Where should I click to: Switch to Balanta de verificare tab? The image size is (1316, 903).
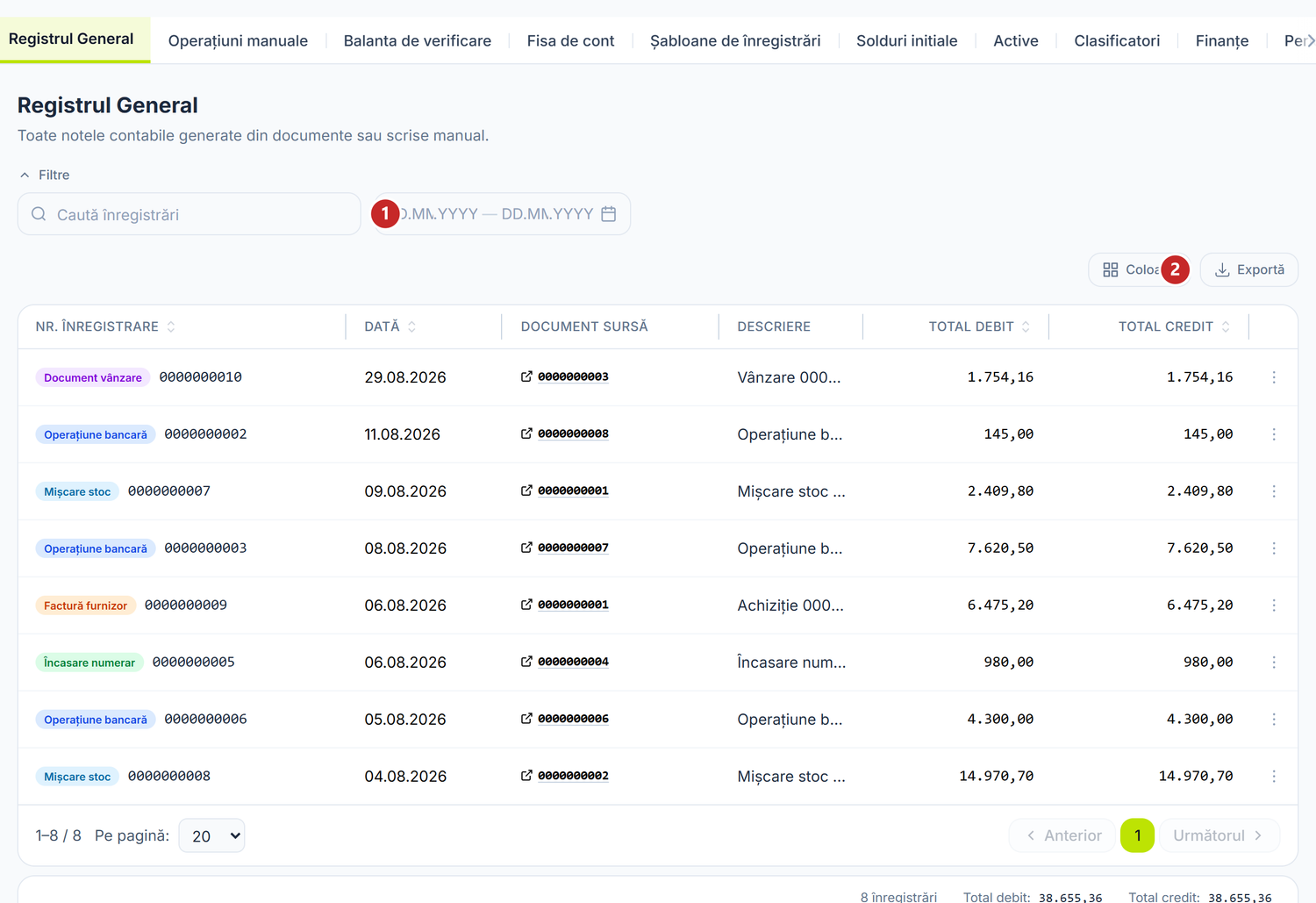(x=418, y=40)
